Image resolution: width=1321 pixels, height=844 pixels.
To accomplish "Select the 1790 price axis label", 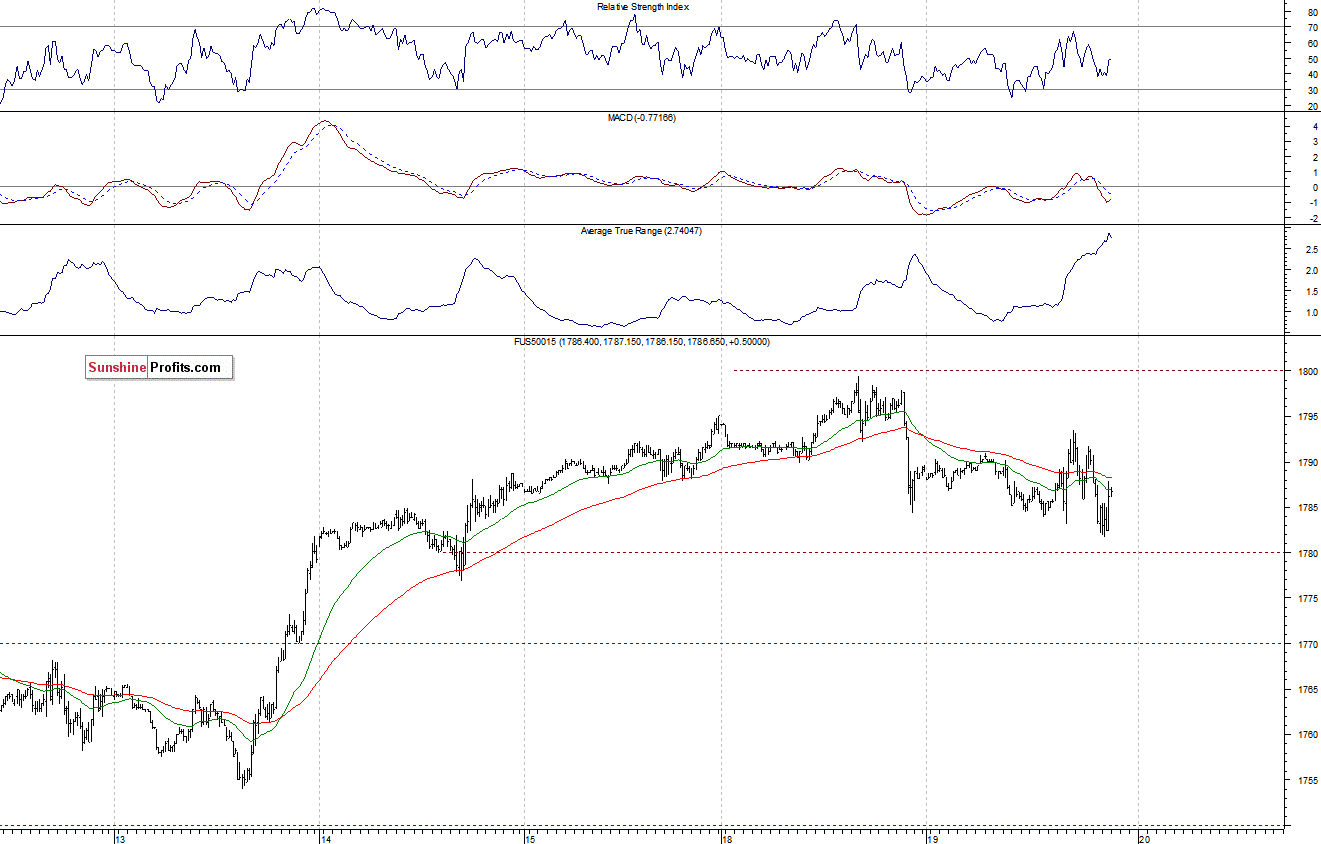I will [1307, 463].
